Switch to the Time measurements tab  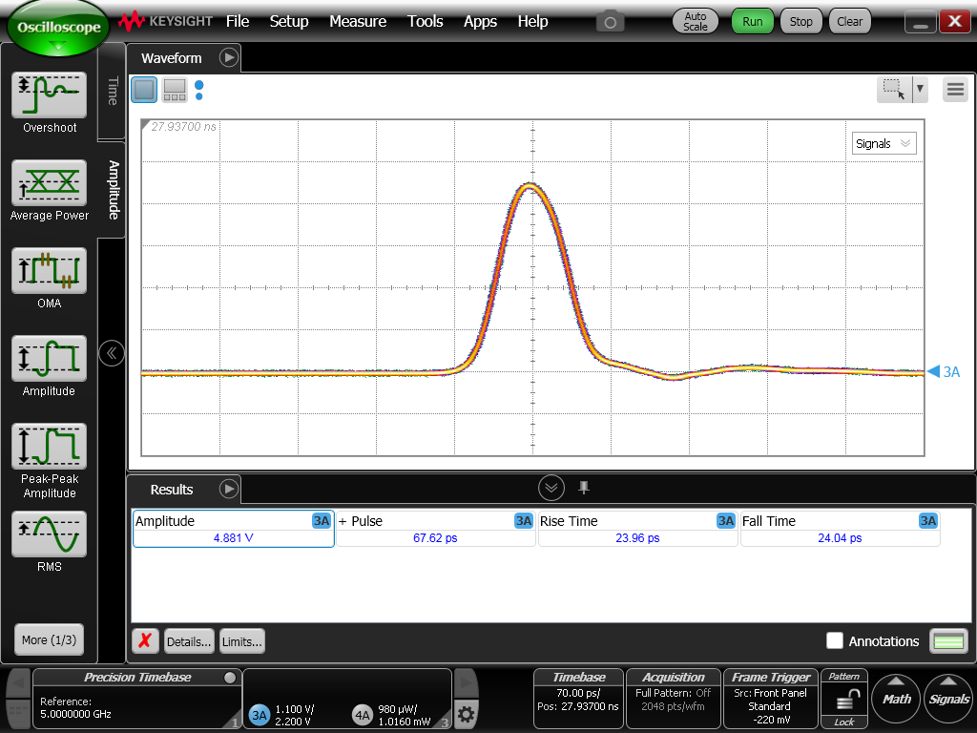coord(112,92)
